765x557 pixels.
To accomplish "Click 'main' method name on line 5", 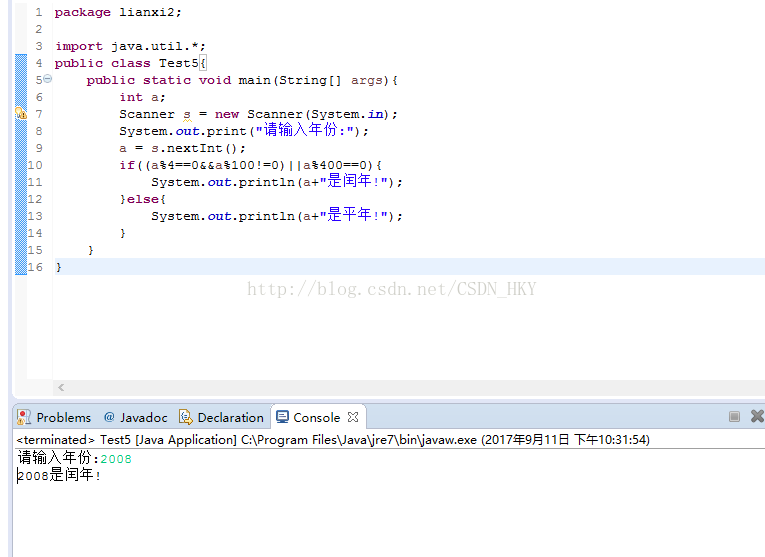I will tap(254, 80).
